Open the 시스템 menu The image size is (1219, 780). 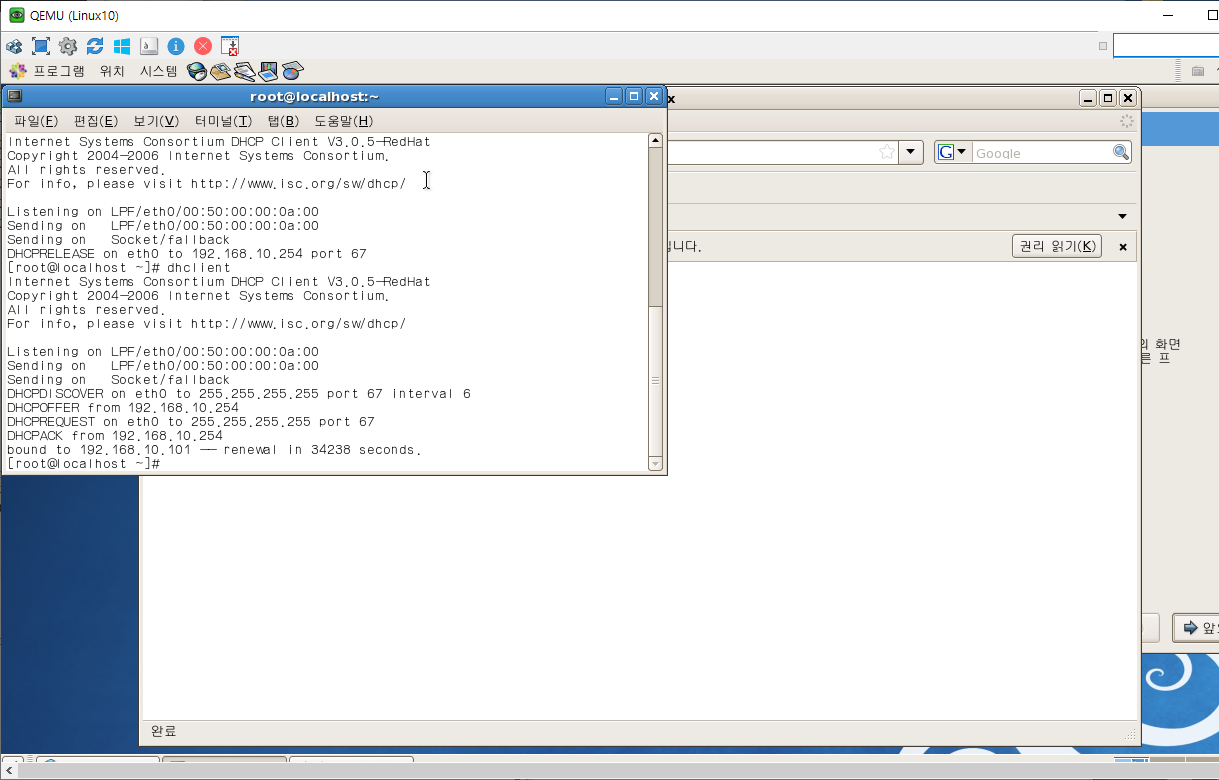(x=158, y=71)
